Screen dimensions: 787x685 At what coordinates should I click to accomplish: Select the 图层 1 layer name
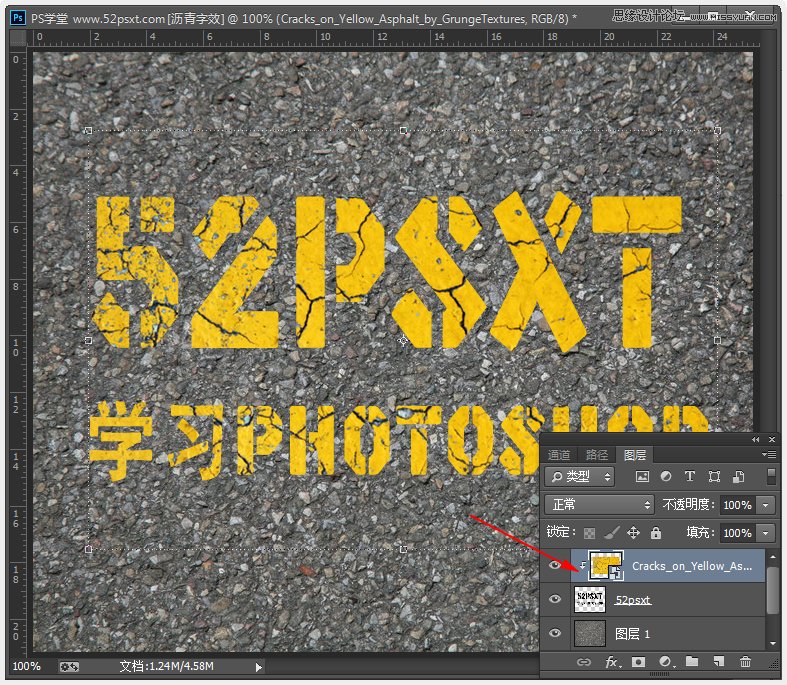point(632,634)
